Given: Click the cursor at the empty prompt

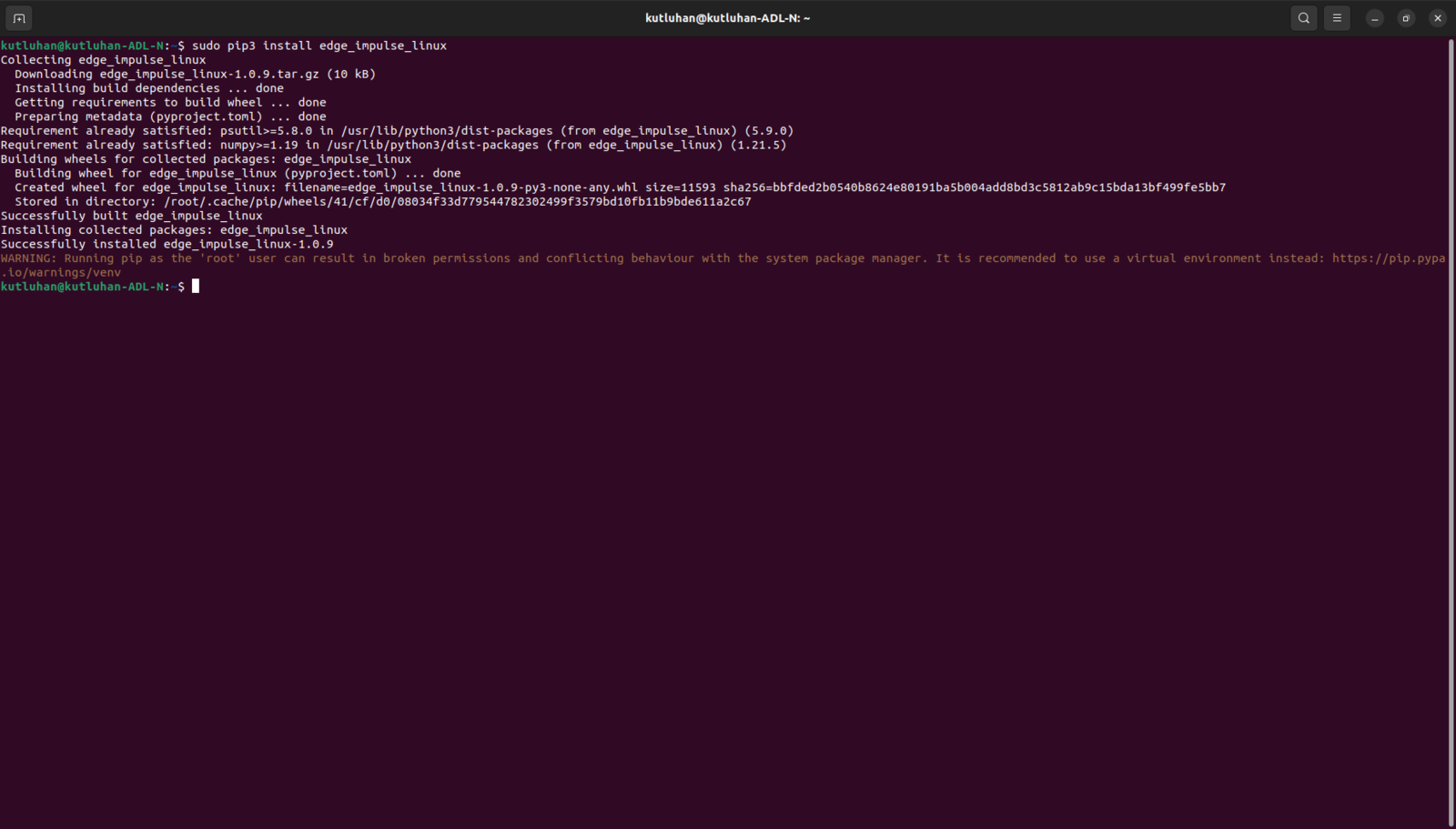Looking at the screenshot, I should (x=196, y=287).
